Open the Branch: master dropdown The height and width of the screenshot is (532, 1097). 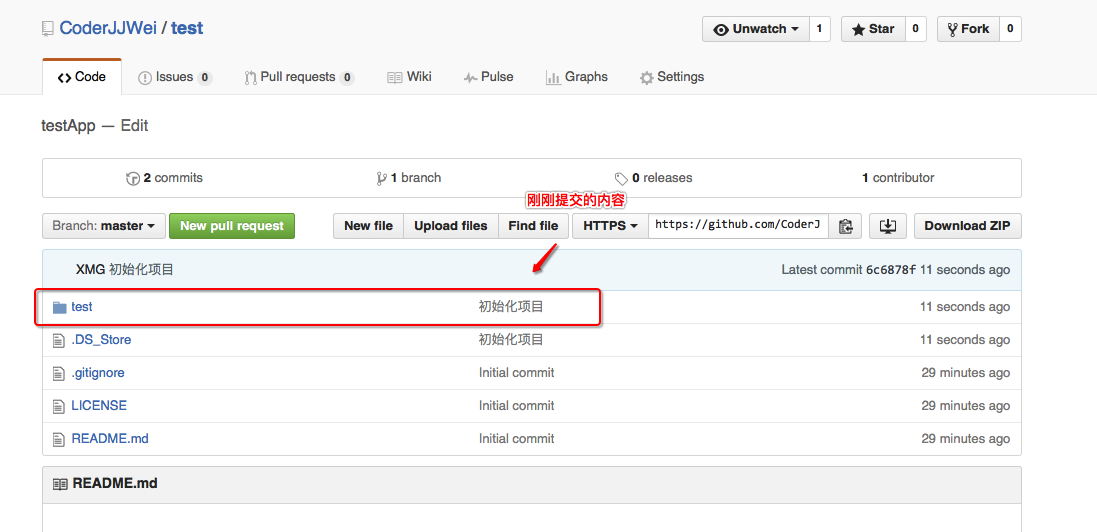pos(104,226)
